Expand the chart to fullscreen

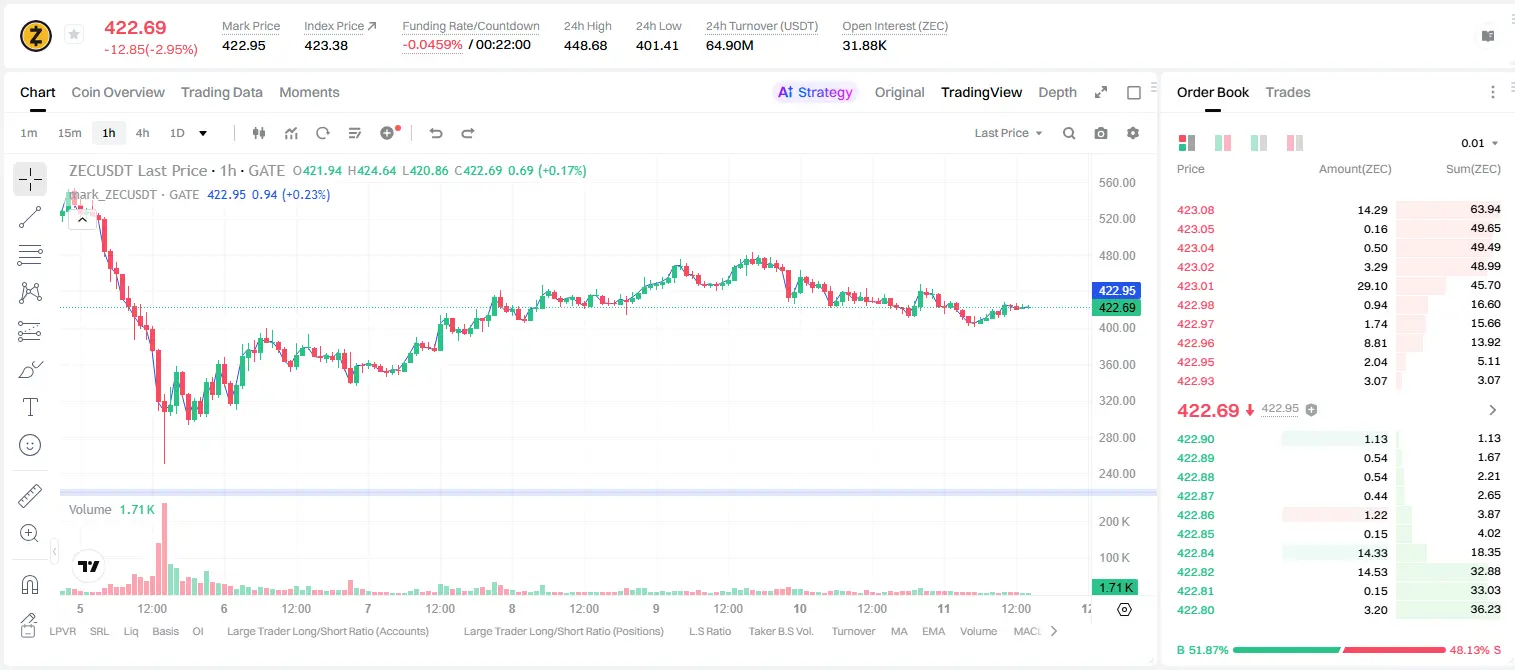(x=1101, y=92)
